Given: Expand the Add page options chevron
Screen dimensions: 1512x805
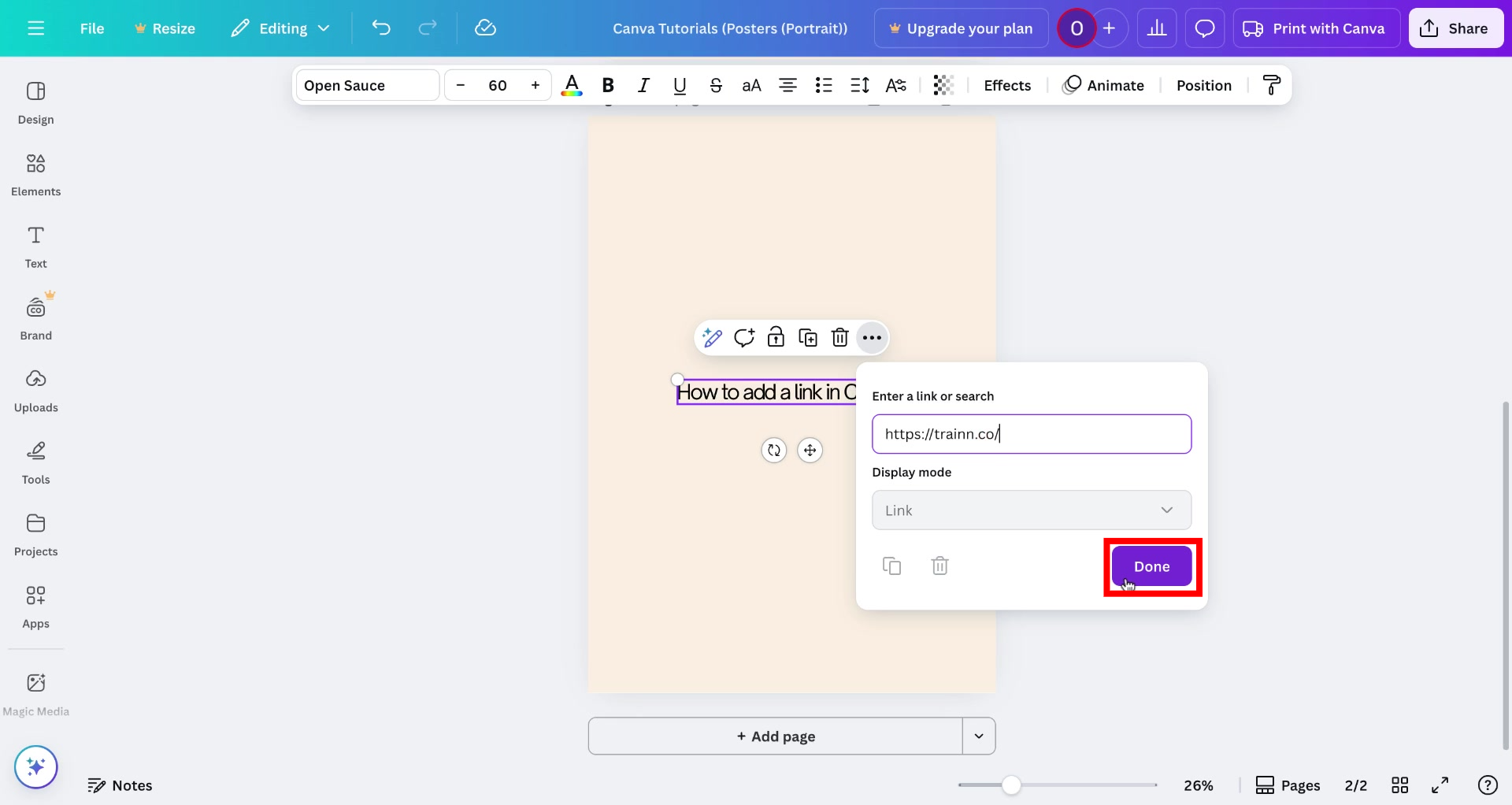Looking at the screenshot, I should pos(979,736).
